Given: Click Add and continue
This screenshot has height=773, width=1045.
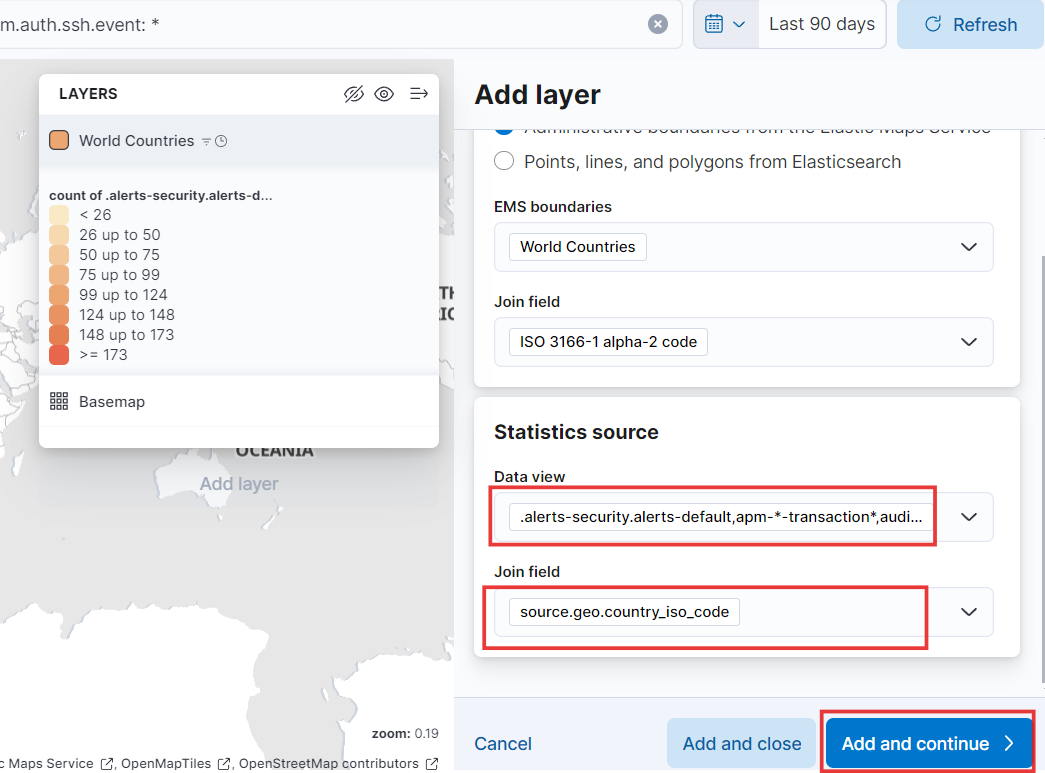Looking at the screenshot, I should coord(929,744).
